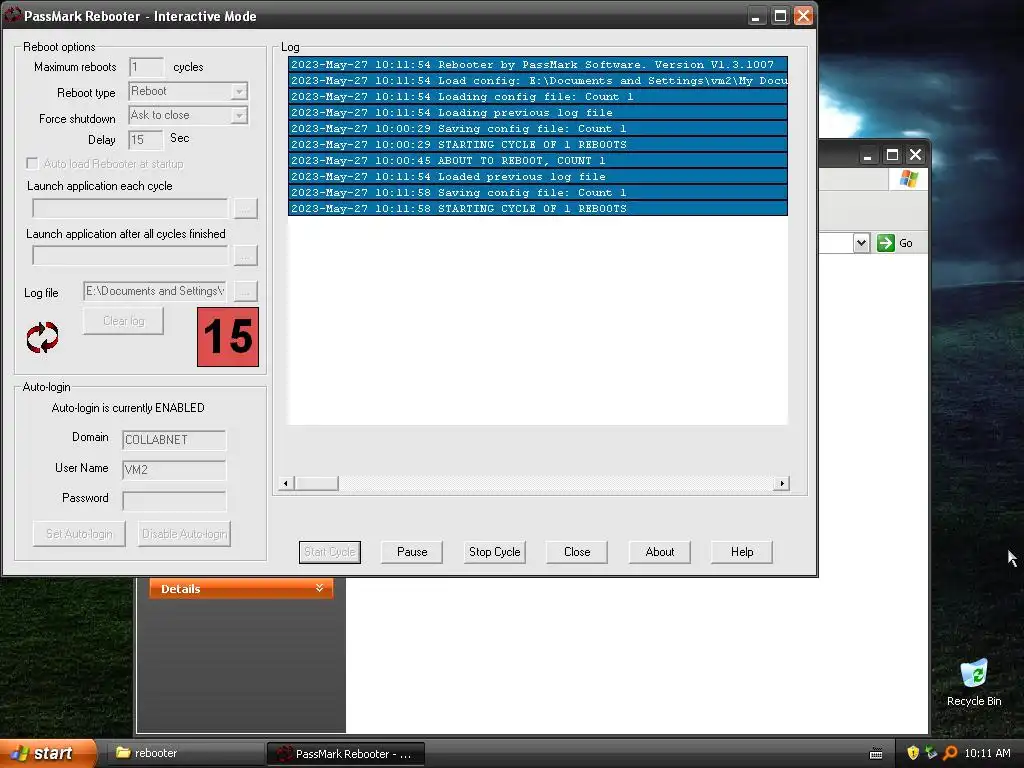1024x768 pixels.
Task: Click the Start Cycle button
Action: pos(330,552)
